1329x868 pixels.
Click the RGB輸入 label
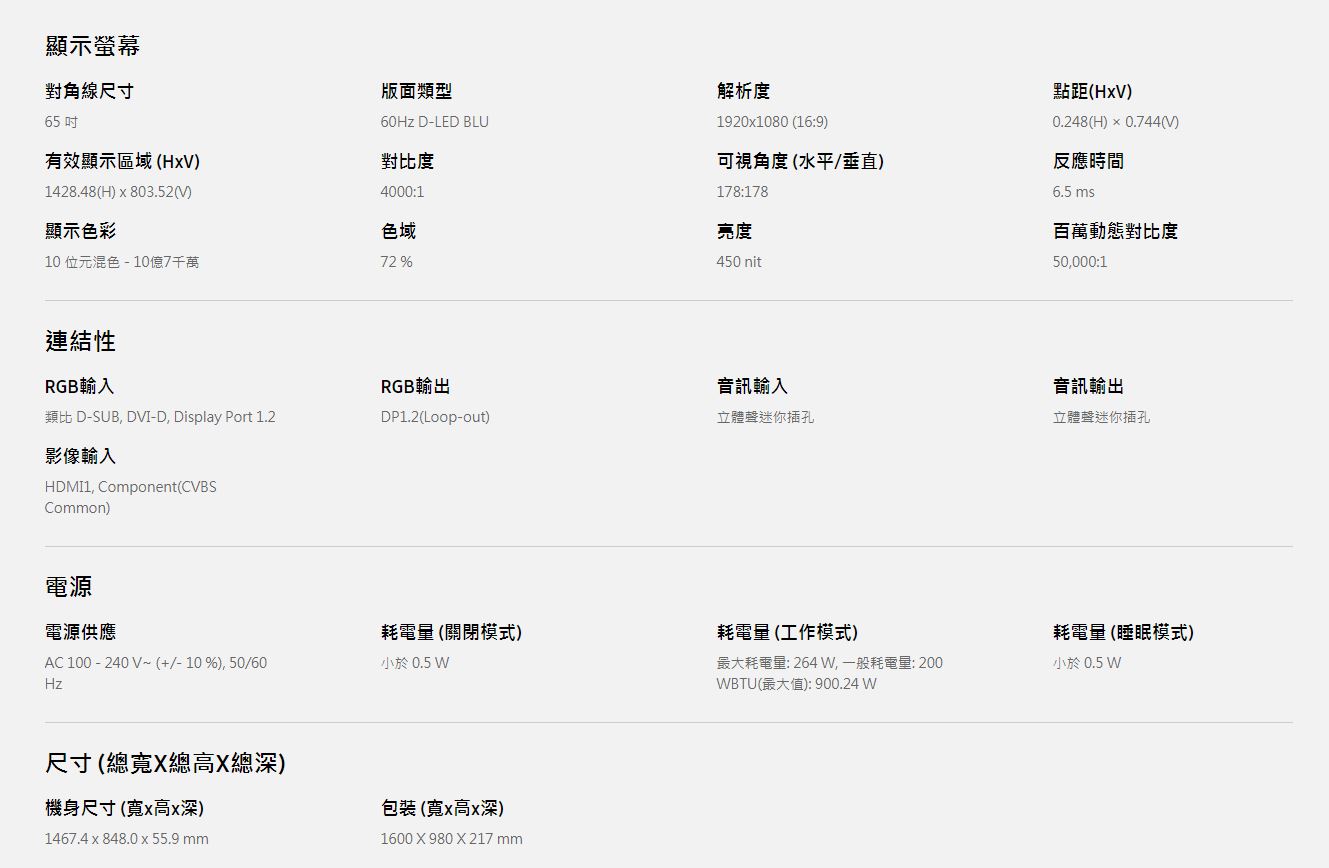[79, 387]
